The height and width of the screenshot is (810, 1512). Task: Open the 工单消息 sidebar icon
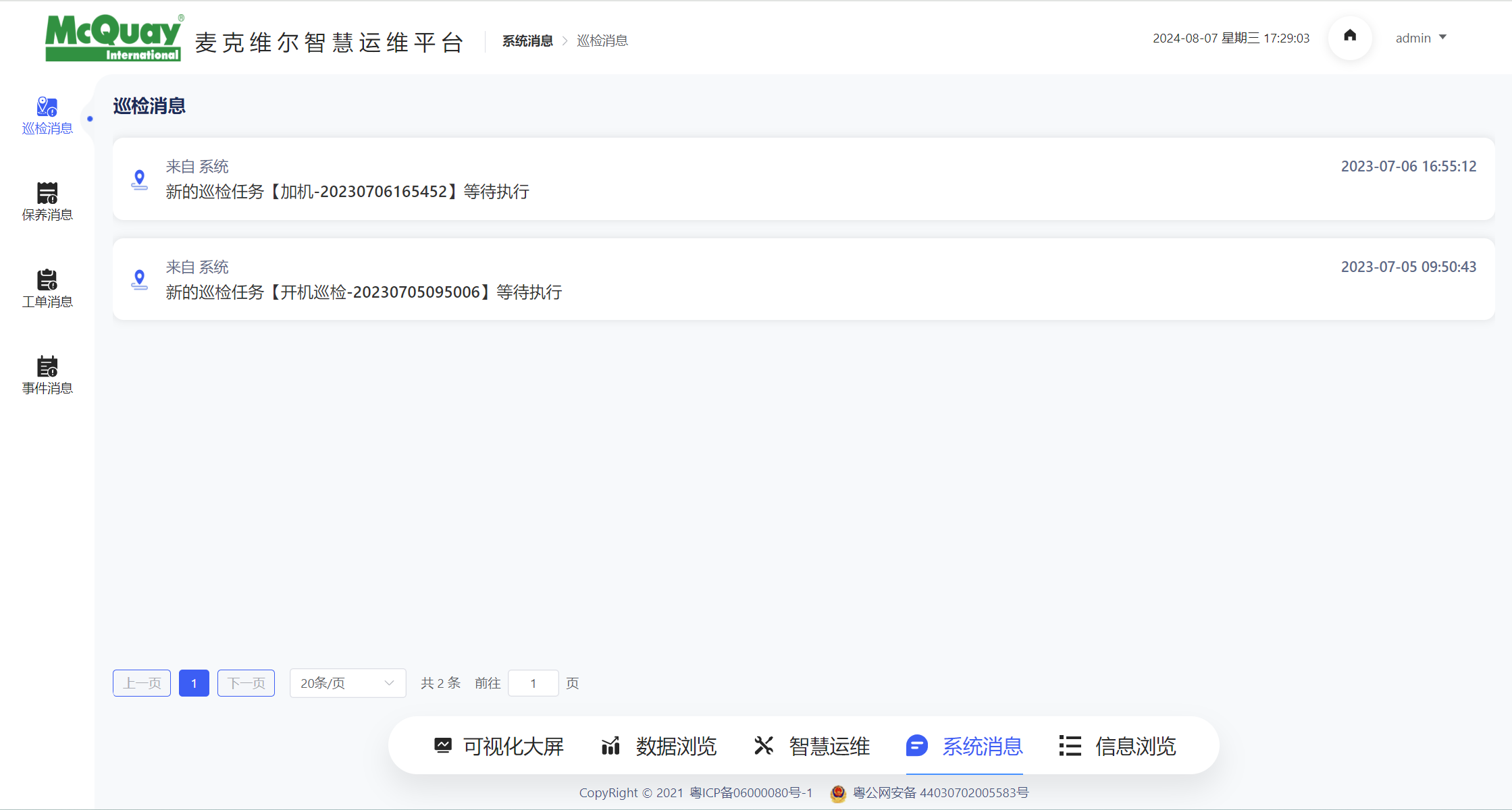pos(47,280)
